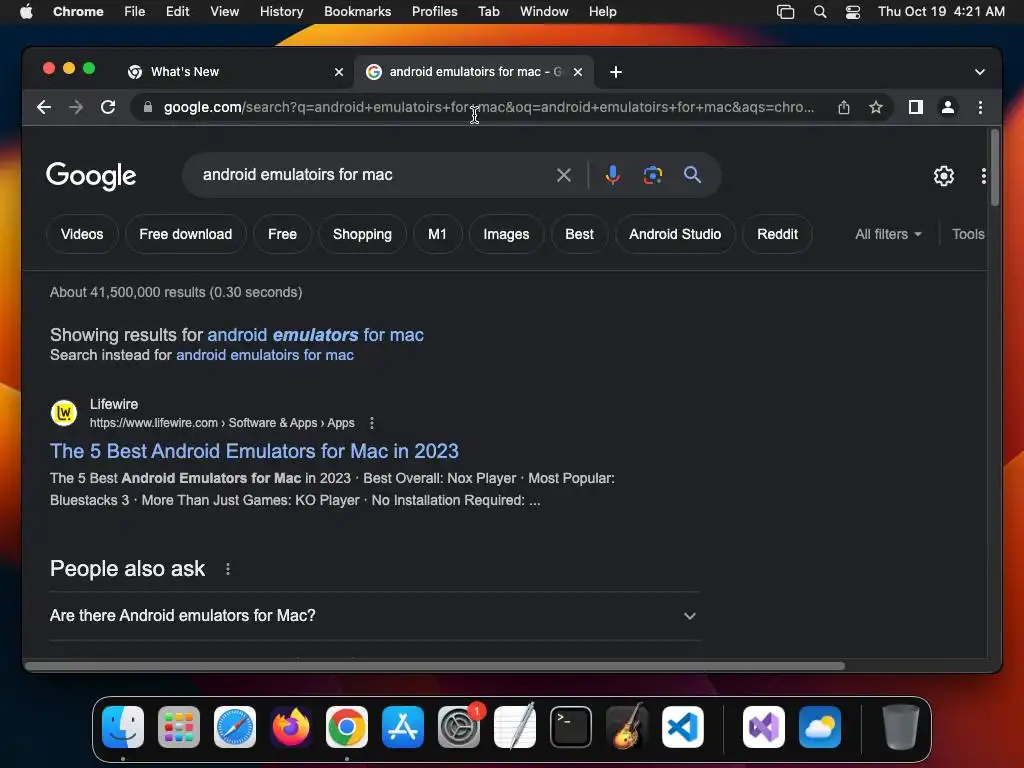Open the tab search chevron

click(x=980, y=72)
